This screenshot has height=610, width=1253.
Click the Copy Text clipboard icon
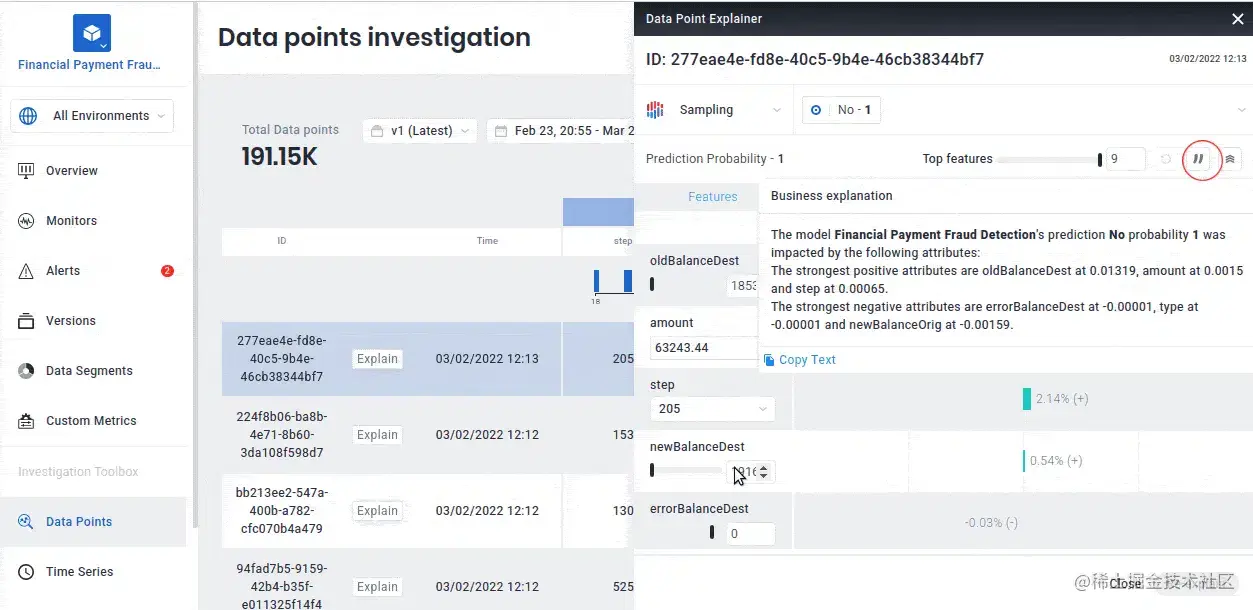(x=769, y=360)
